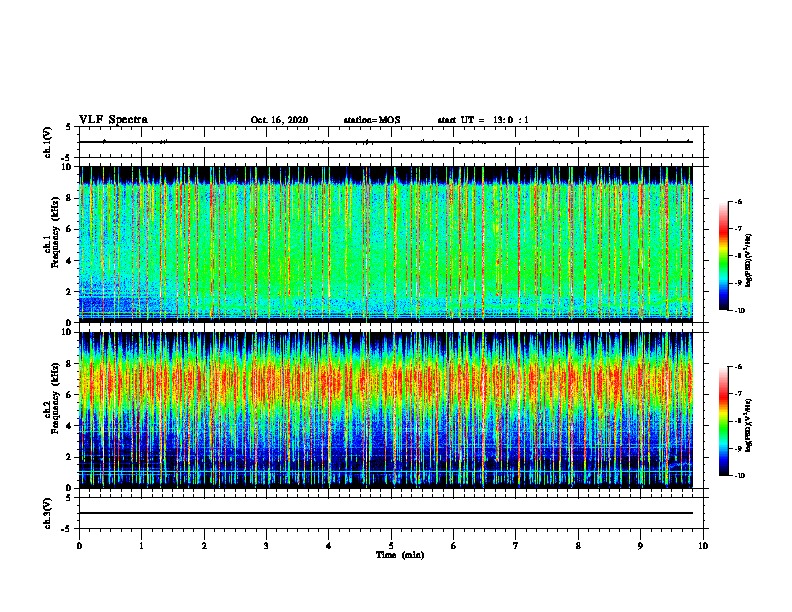
Task: Click the "1" tick on the time axis
Action: [x=141, y=546]
